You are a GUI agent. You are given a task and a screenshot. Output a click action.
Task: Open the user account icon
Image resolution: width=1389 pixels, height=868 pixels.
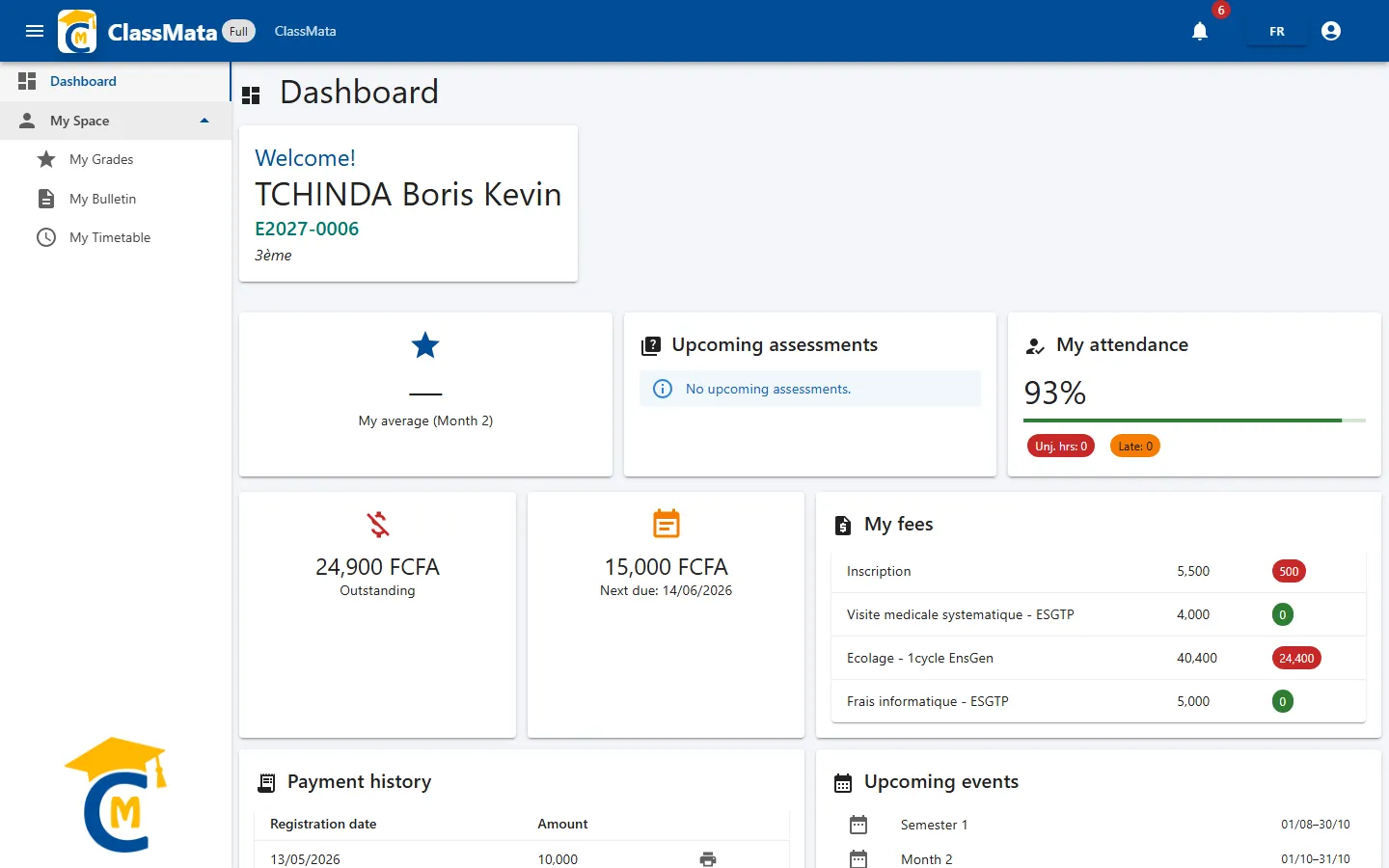pos(1331,31)
